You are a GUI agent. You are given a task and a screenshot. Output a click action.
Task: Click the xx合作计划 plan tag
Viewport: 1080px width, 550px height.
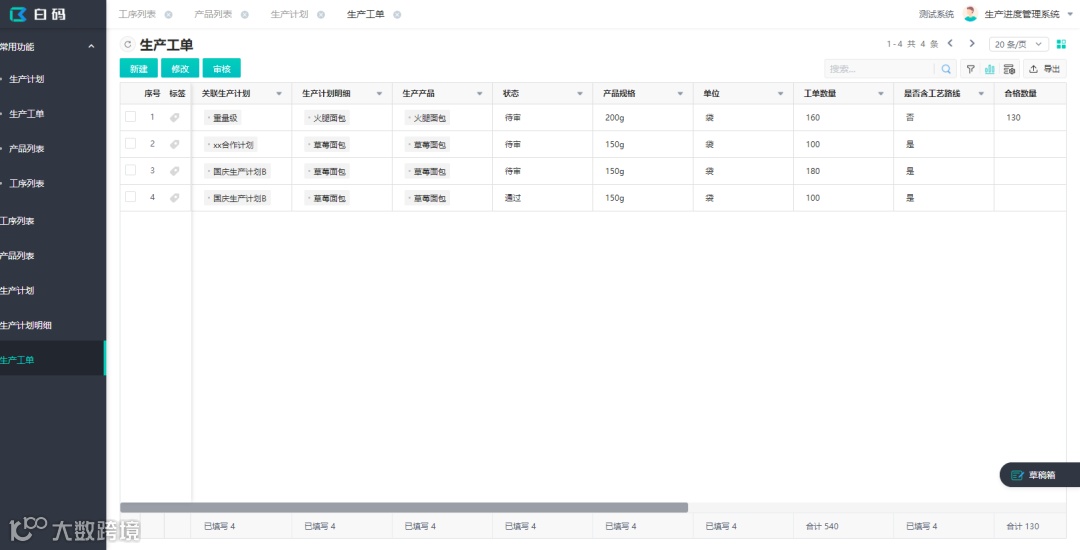(x=231, y=145)
